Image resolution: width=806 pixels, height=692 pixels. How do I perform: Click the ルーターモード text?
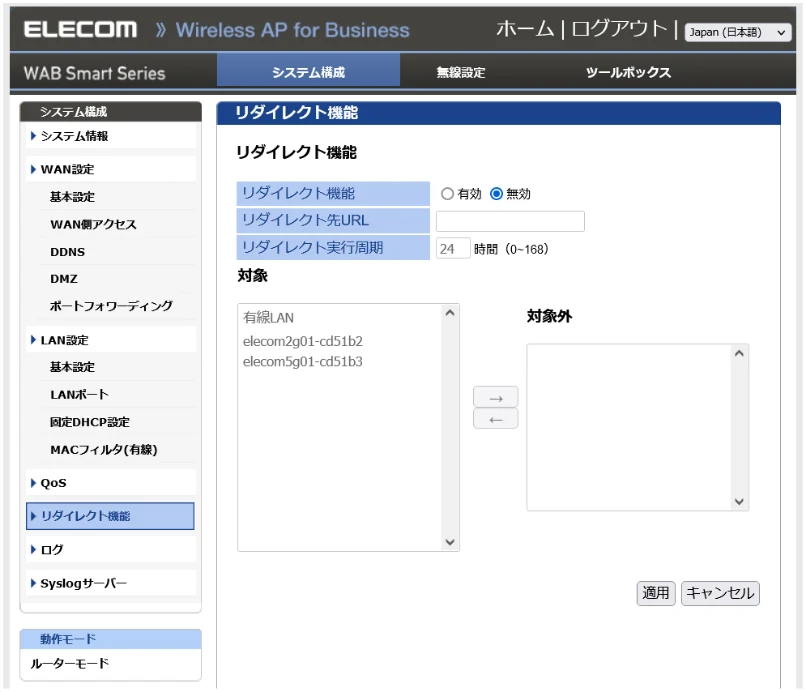click(69, 663)
